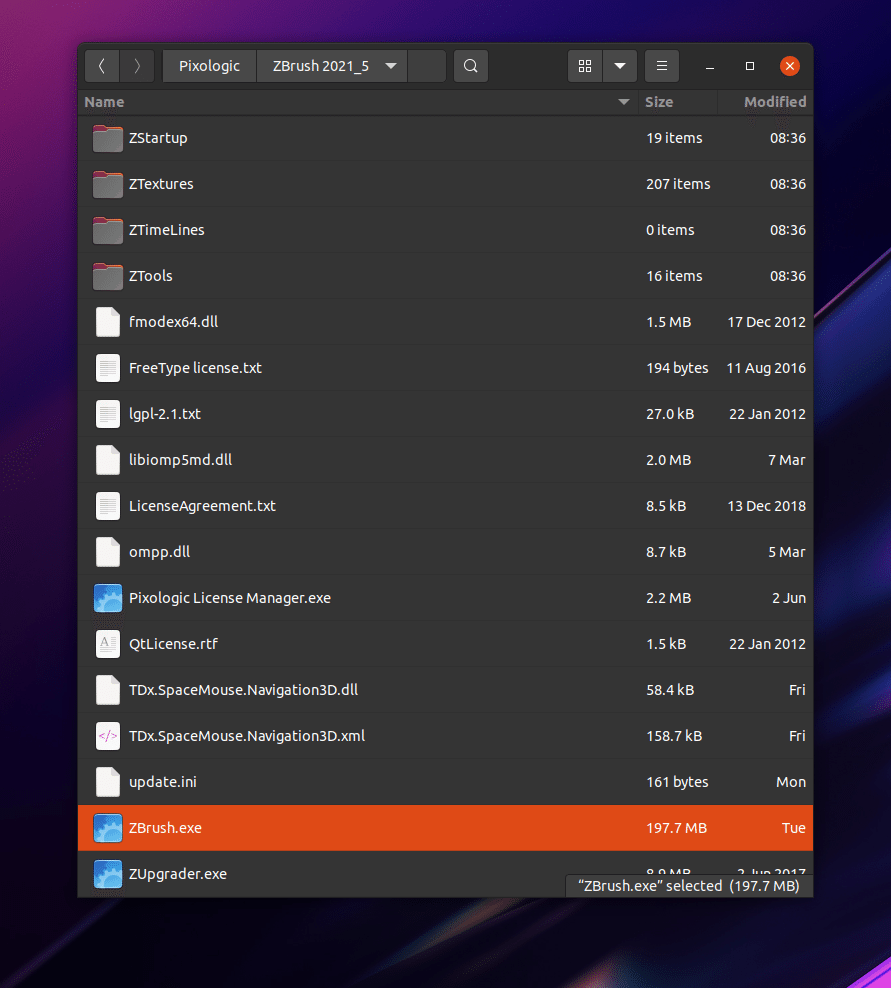Click the ZBrush.exe executable icon
Screen dimensions: 891x988
pos(108,828)
